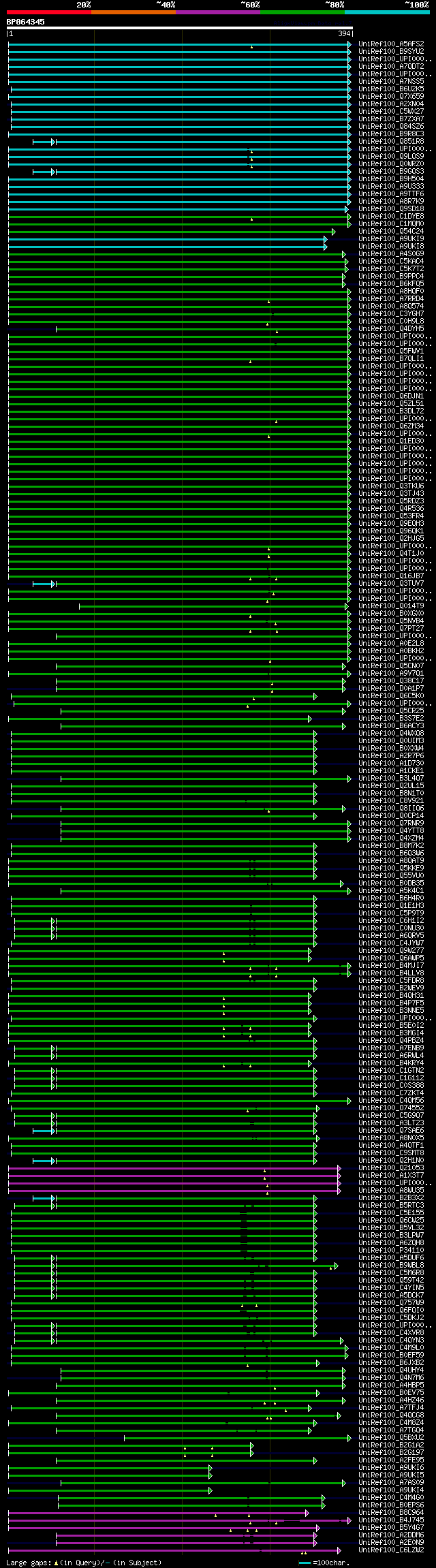This screenshot has height=1568, width=436.
Task: Select hit UniRef100_C5WX27
Action: (x=391, y=111)
